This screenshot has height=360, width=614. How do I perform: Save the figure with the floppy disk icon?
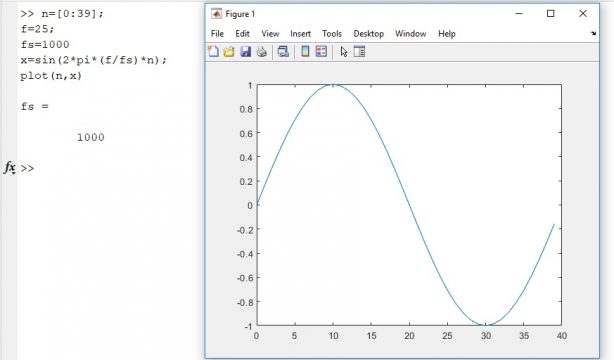(246, 52)
